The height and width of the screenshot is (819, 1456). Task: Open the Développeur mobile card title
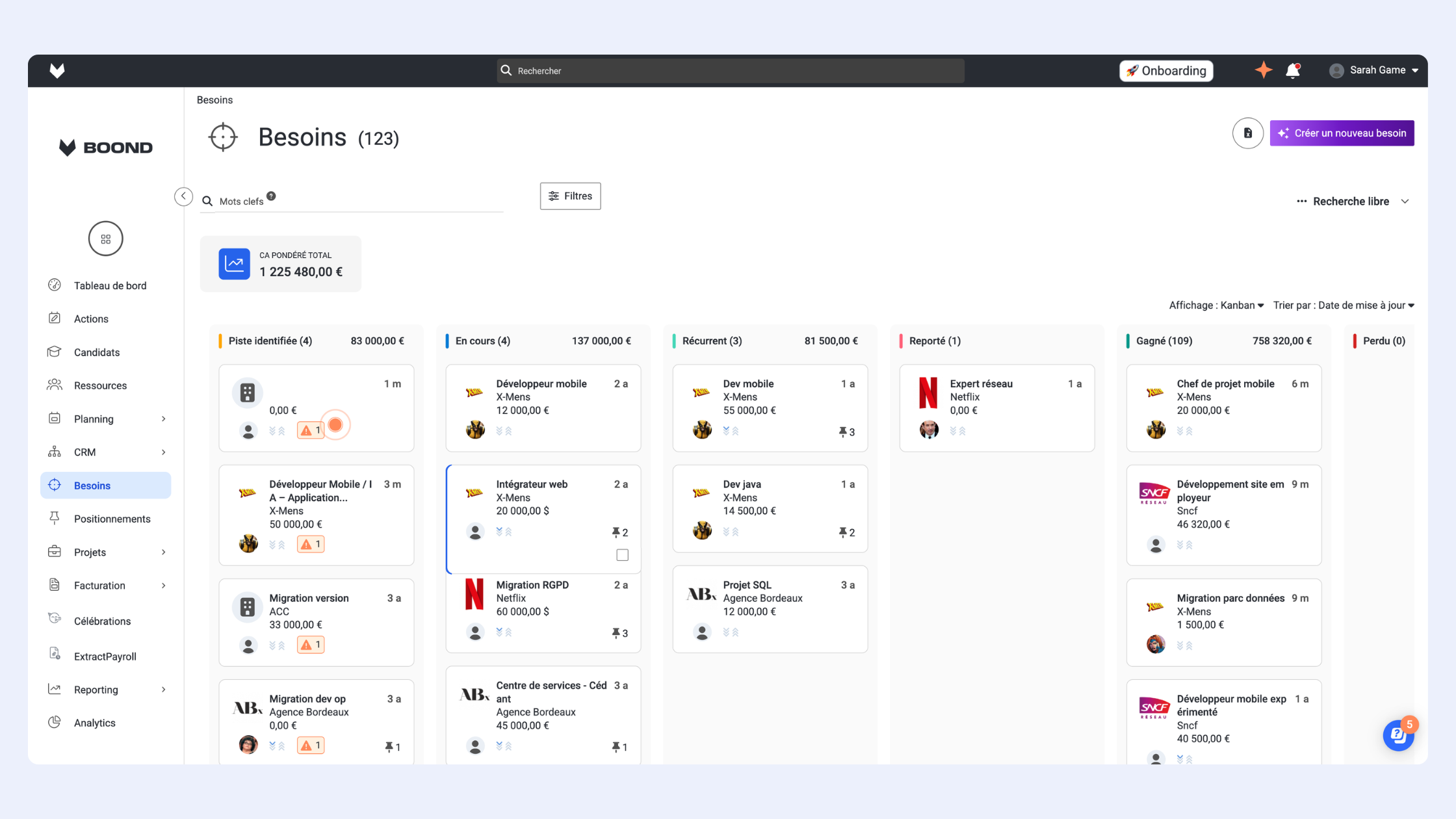click(541, 384)
